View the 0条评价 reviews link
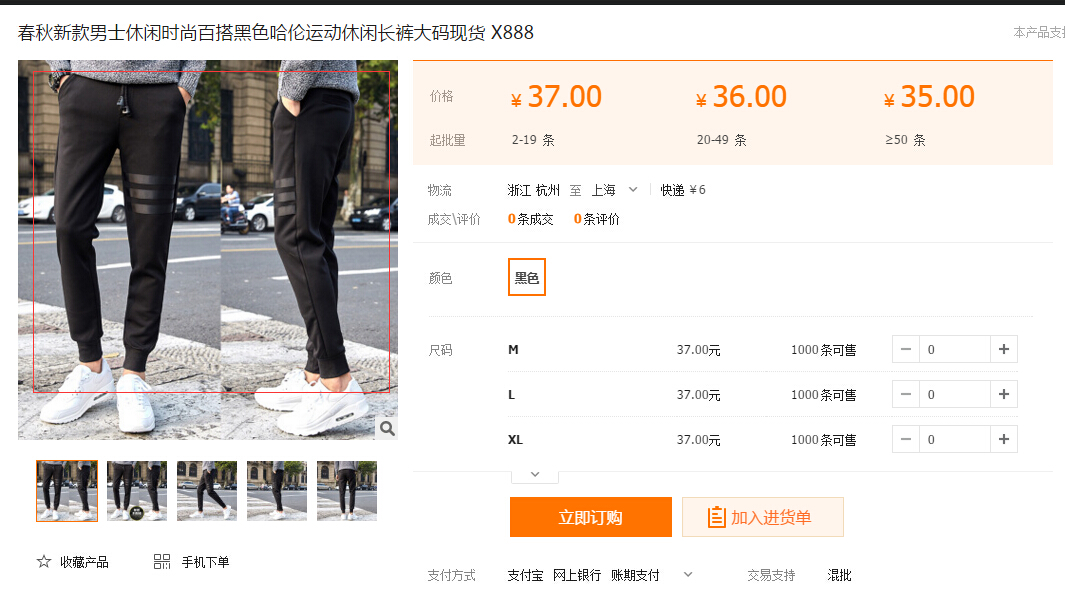The image size is (1065, 607). pos(596,219)
